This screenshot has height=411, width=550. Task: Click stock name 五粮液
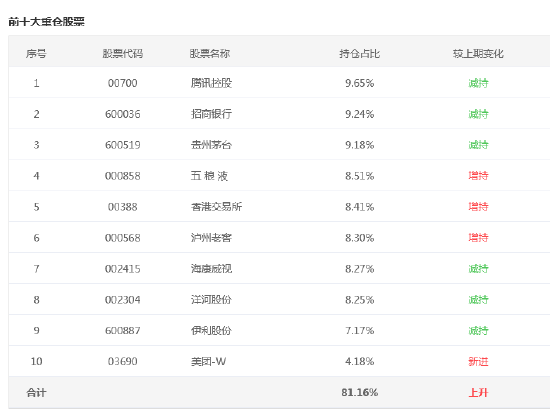(209, 176)
